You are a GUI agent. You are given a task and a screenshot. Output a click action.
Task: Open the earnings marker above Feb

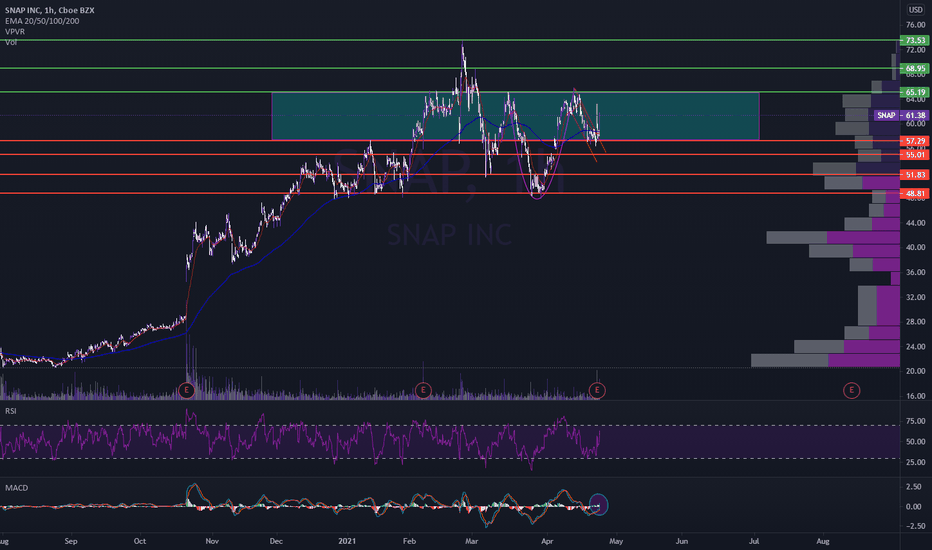[x=423, y=390]
